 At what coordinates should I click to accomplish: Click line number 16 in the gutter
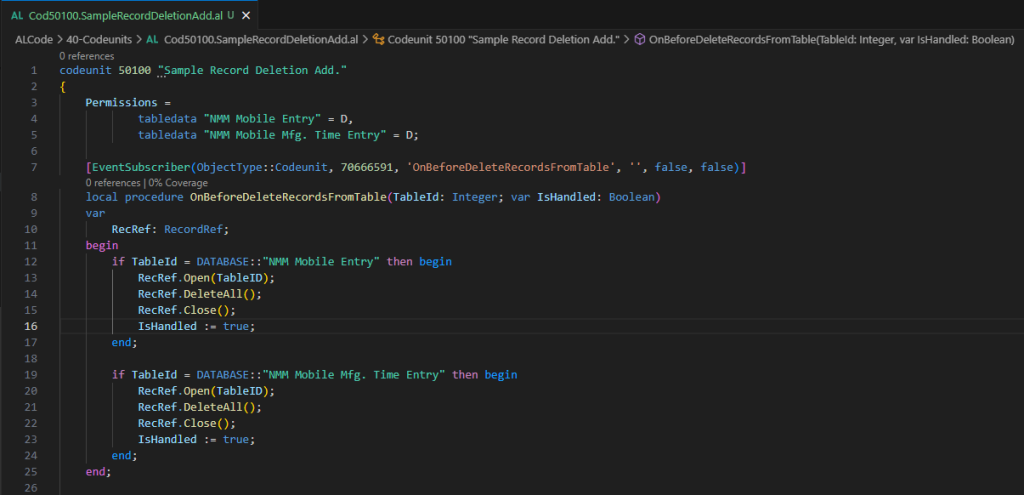tap(33, 326)
